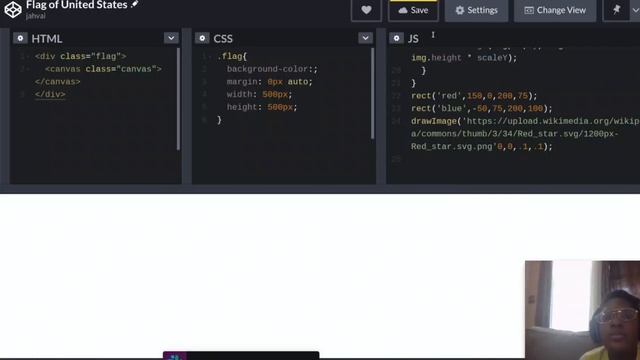Click HTML scrollbar
640x360 pixels.
pyautogui.click(x=178, y=99)
